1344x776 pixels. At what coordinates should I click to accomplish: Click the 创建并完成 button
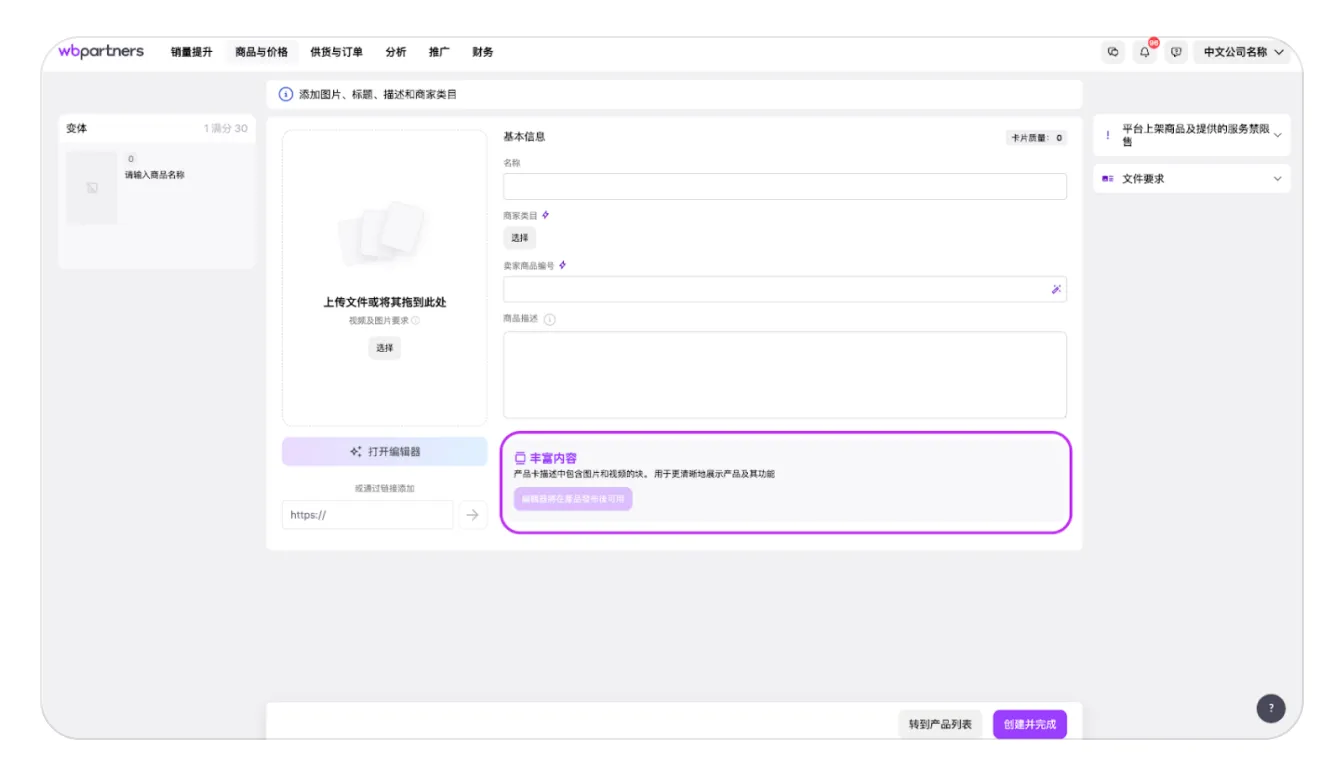tap(1029, 724)
